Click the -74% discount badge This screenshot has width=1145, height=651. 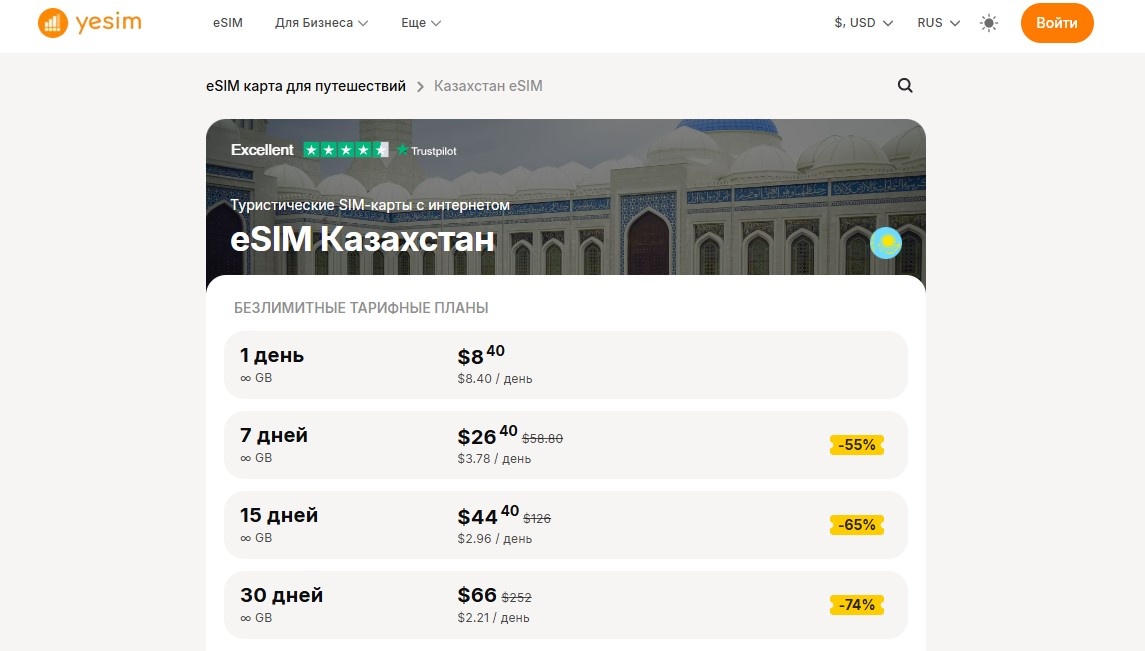pos(856,604)
